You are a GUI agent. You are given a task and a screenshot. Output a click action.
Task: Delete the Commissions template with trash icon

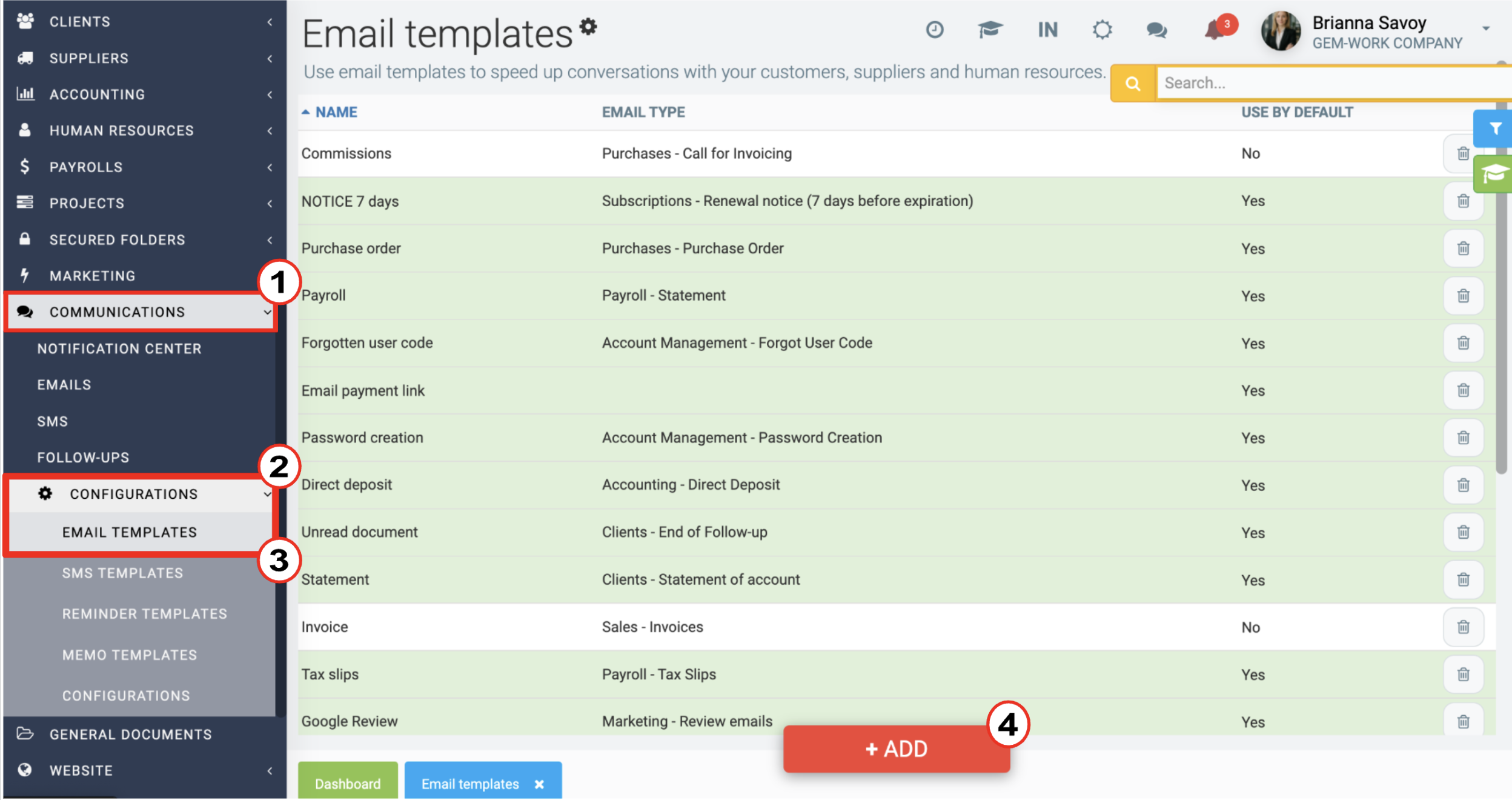[x=1463, y=153]
